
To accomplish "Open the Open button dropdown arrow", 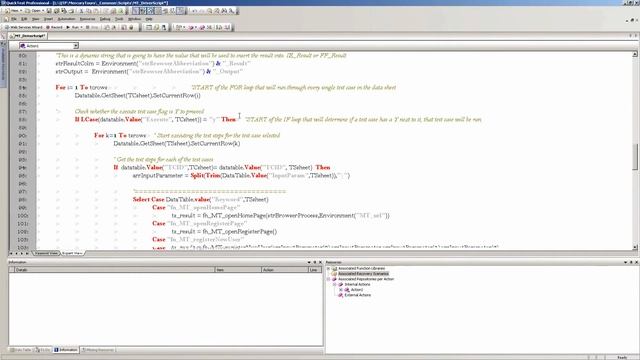I will (x=43, y=11).
